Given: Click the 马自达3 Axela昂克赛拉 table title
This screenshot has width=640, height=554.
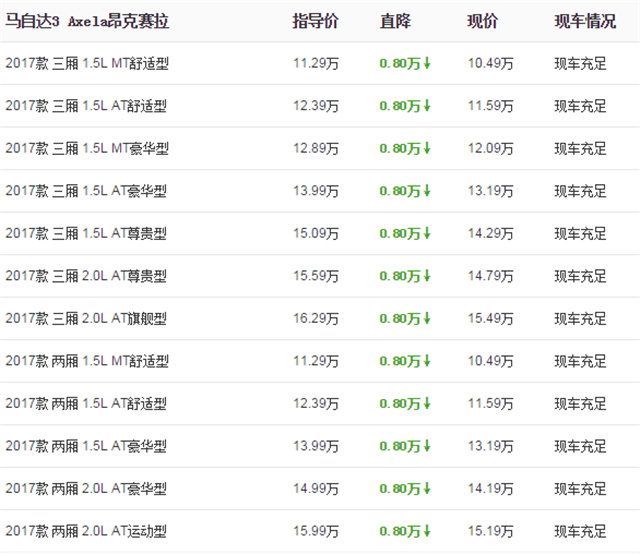Looking at the screenshot, I should [x=87, y=21].
